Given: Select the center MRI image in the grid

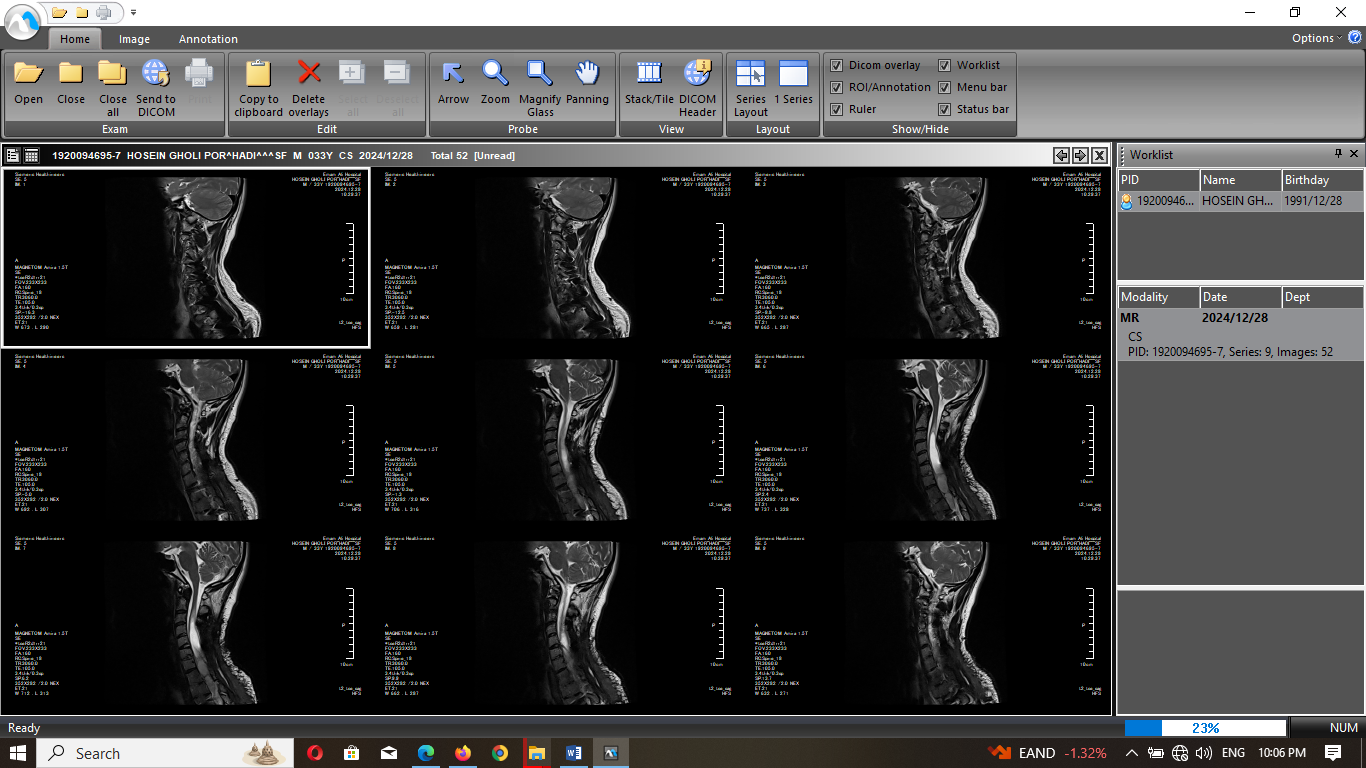Looking at the screenshot, I should coord(555,440).
